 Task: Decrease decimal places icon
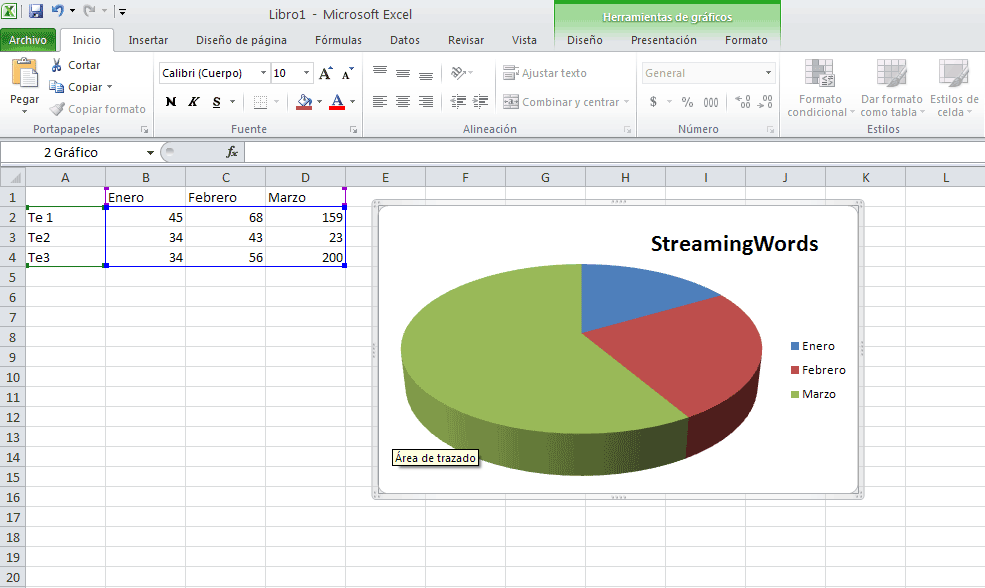[765, 102]
